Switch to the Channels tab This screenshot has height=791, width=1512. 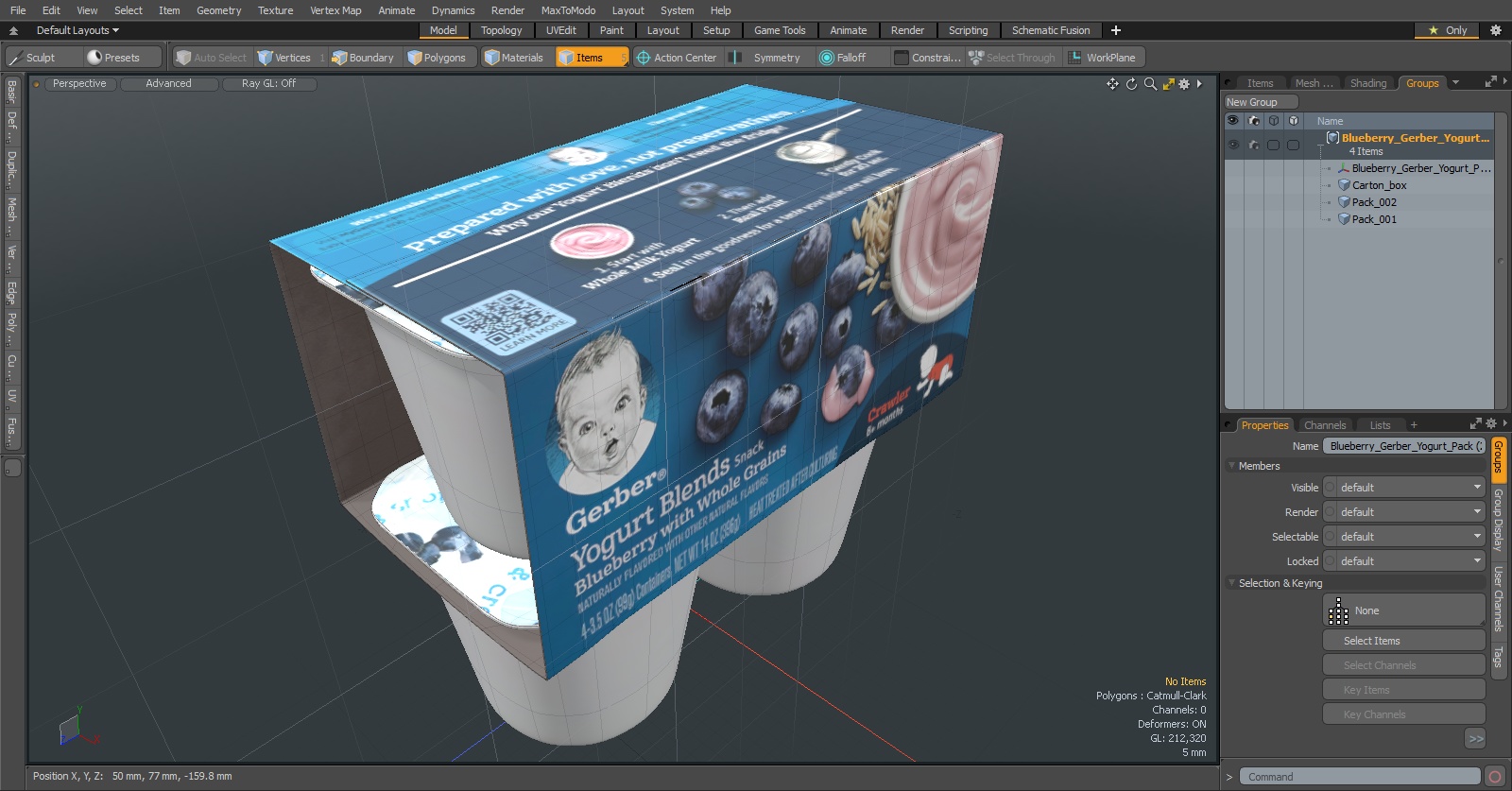point(1325,425)
